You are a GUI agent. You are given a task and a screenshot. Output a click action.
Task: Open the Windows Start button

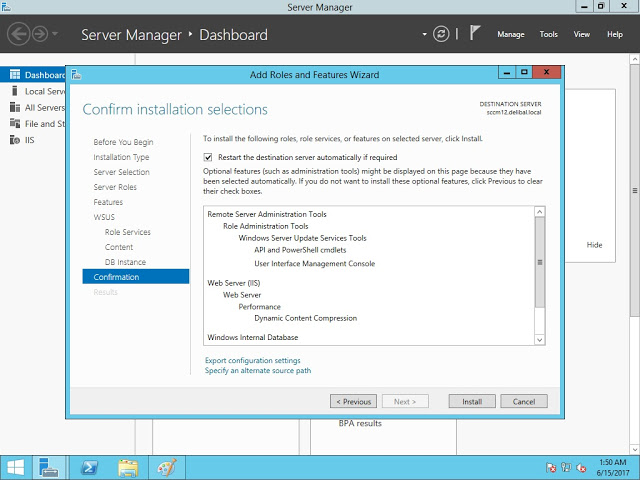(15, 467)
